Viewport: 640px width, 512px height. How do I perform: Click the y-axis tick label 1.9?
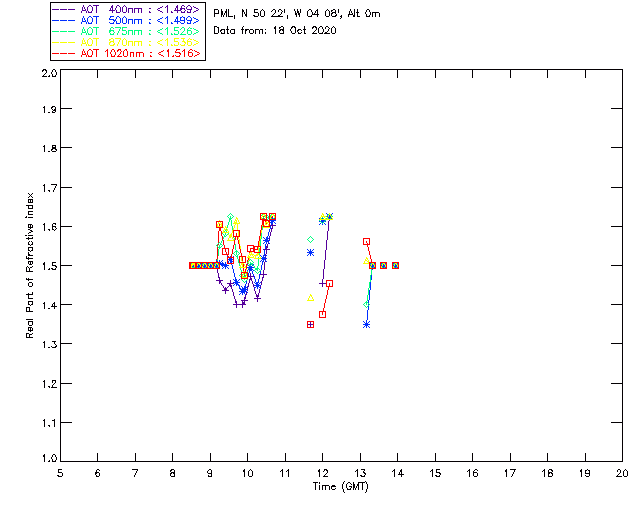point(49,109)
